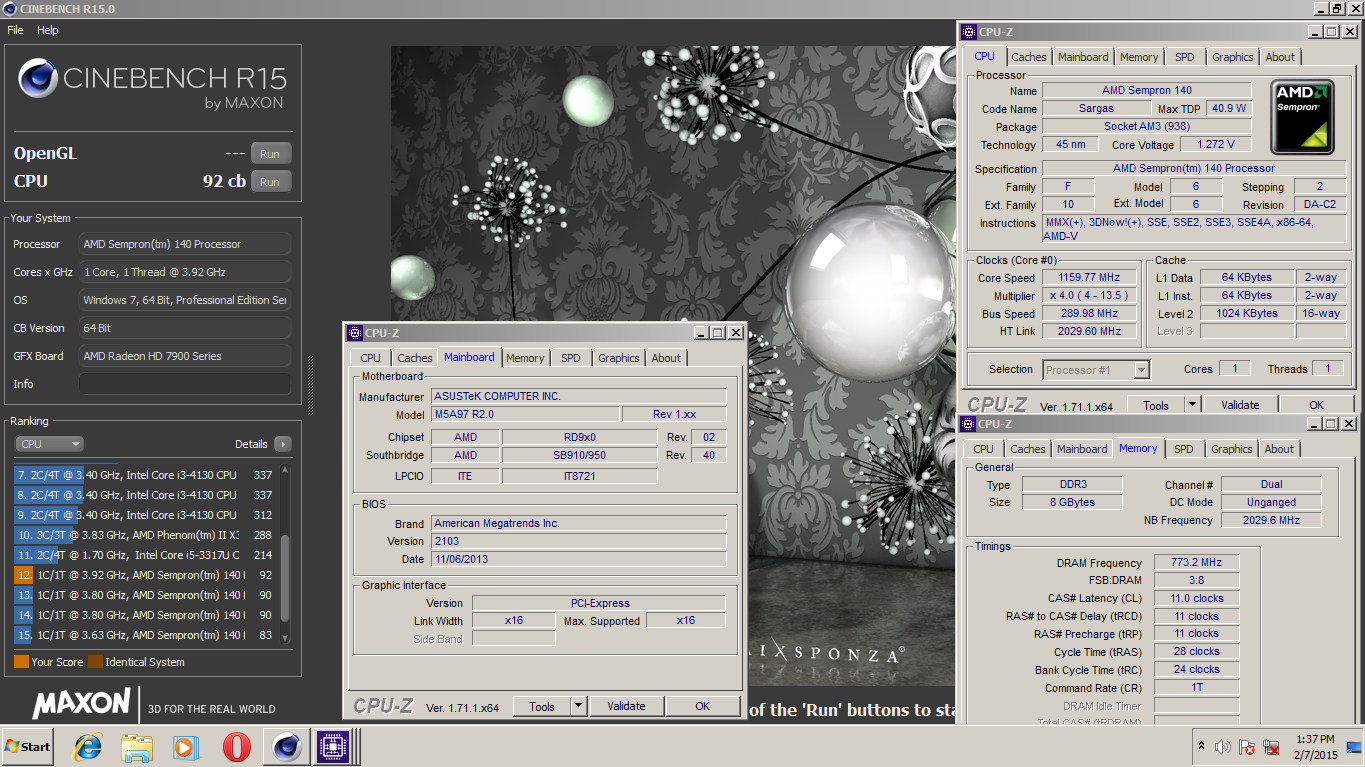Open Graphics tab in top-right CPU-Z window
The image size is (1365, 767).
[1233, 57]
